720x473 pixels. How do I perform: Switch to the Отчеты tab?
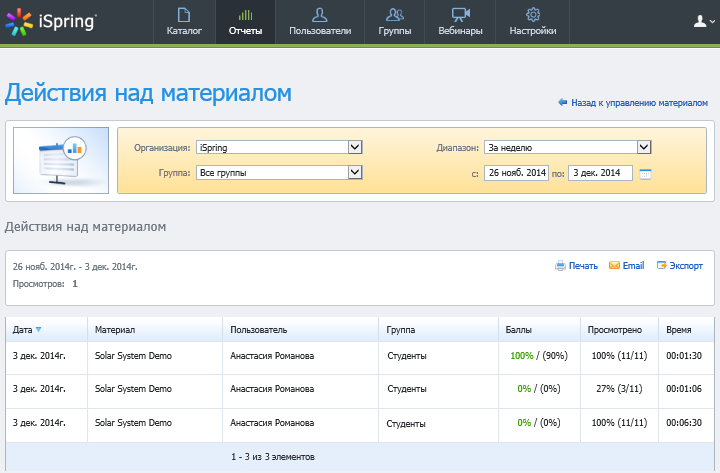click(x=245, y=22)
